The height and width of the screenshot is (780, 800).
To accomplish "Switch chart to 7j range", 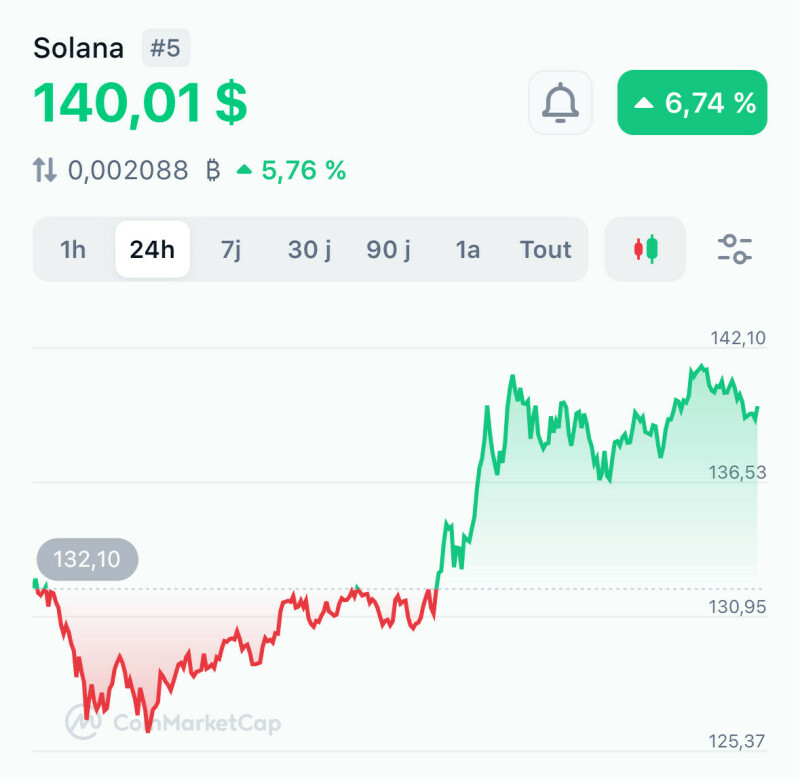I will click(231, 249).
